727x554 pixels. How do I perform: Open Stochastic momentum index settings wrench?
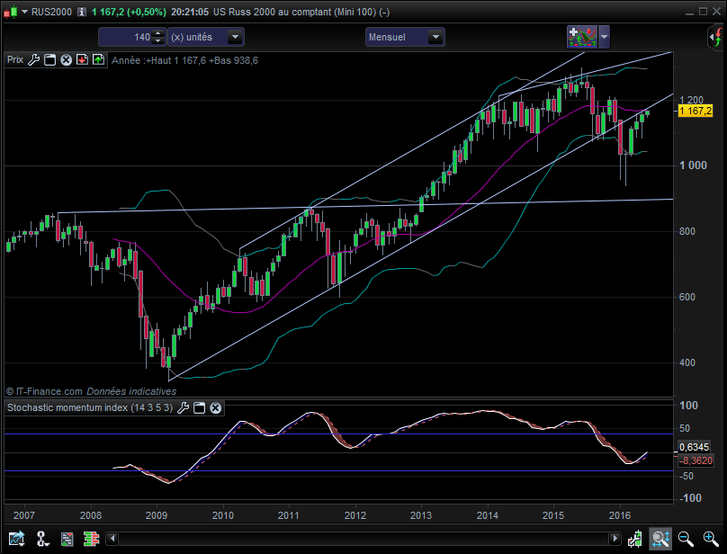click(183, 408)
